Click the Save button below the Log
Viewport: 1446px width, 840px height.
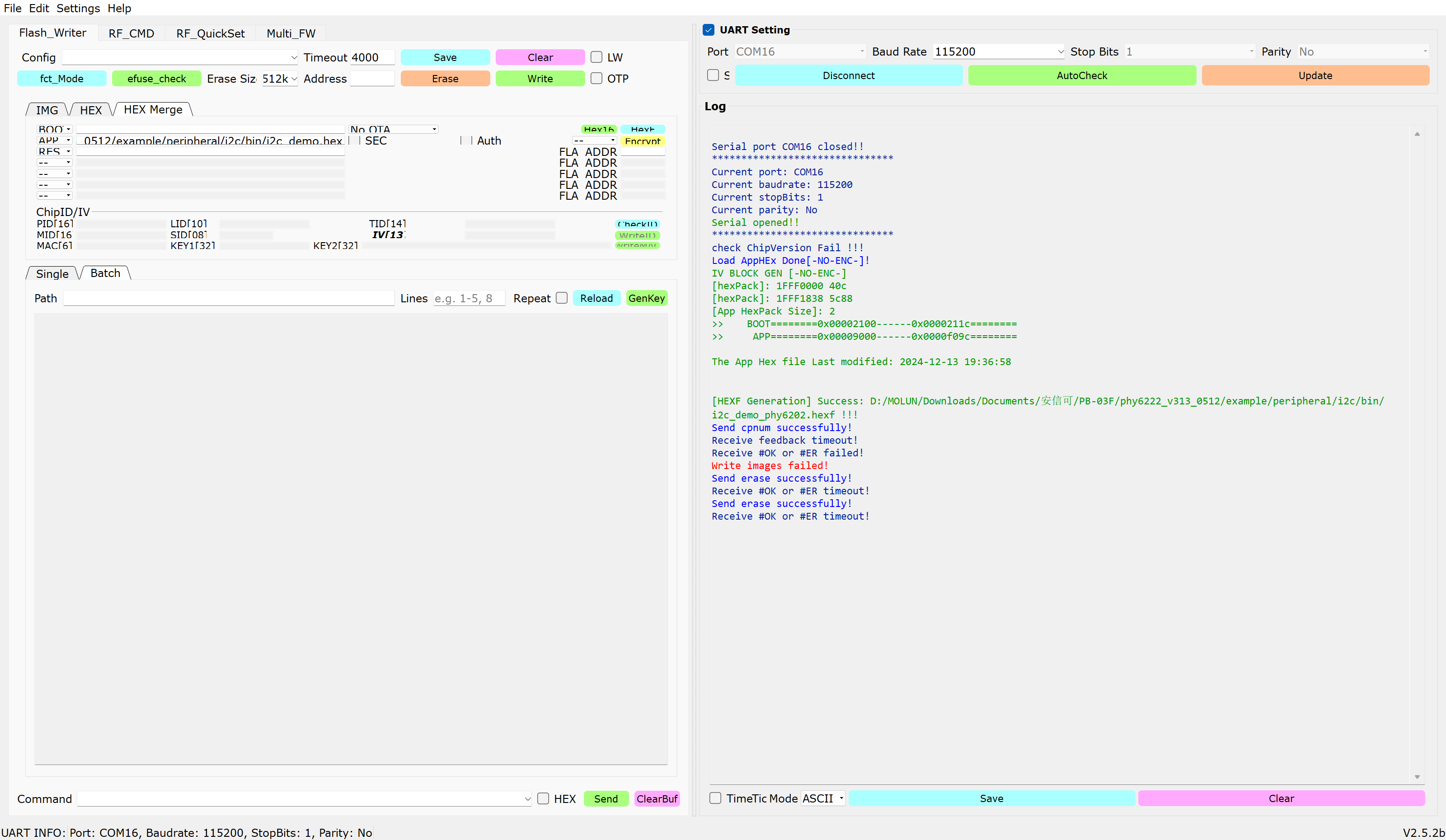(x=991, y=798)
